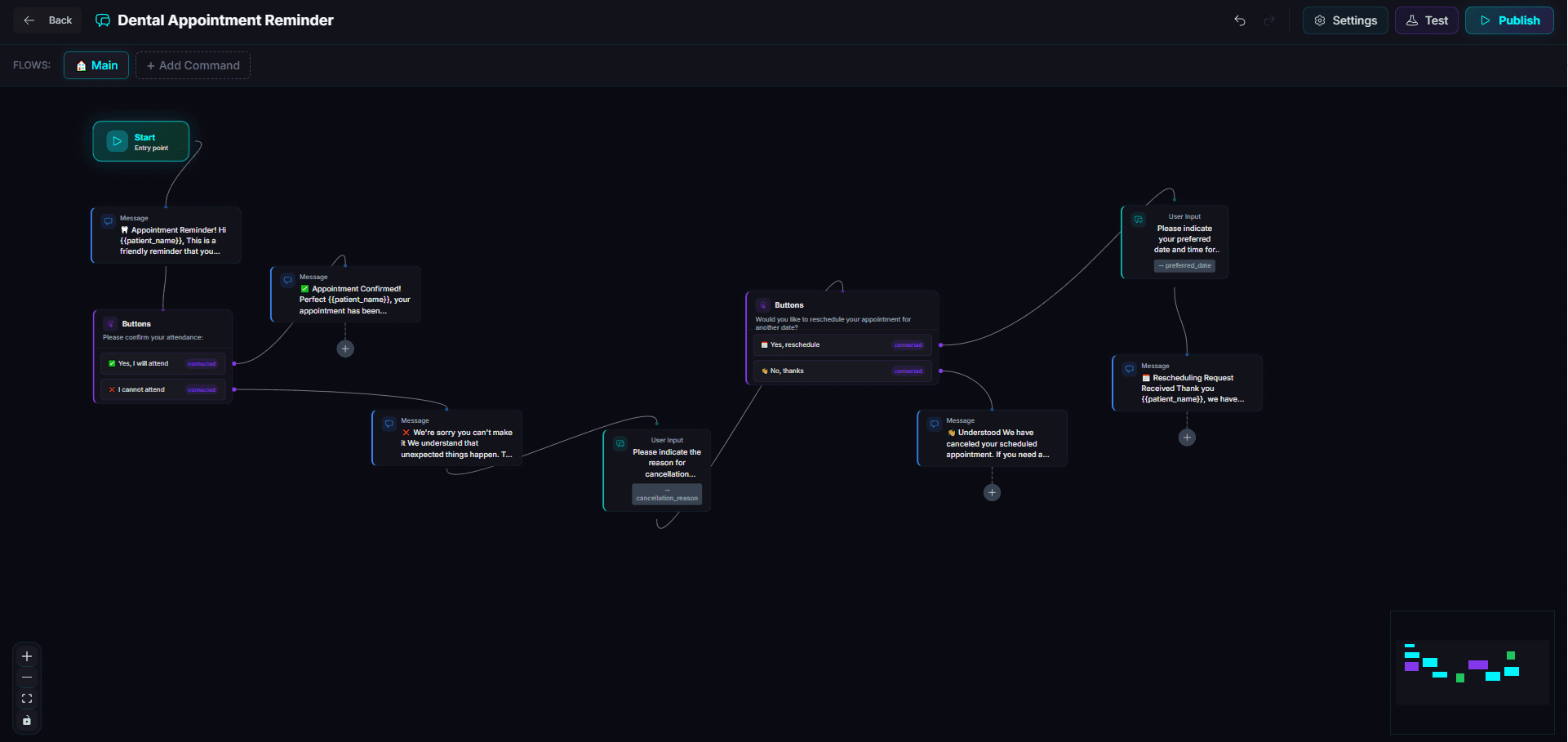The width and height of the screenshot is (1568, 742).
Task: Click the plus below the Rescheduling Request message
Action: (x=1188, y=437)
